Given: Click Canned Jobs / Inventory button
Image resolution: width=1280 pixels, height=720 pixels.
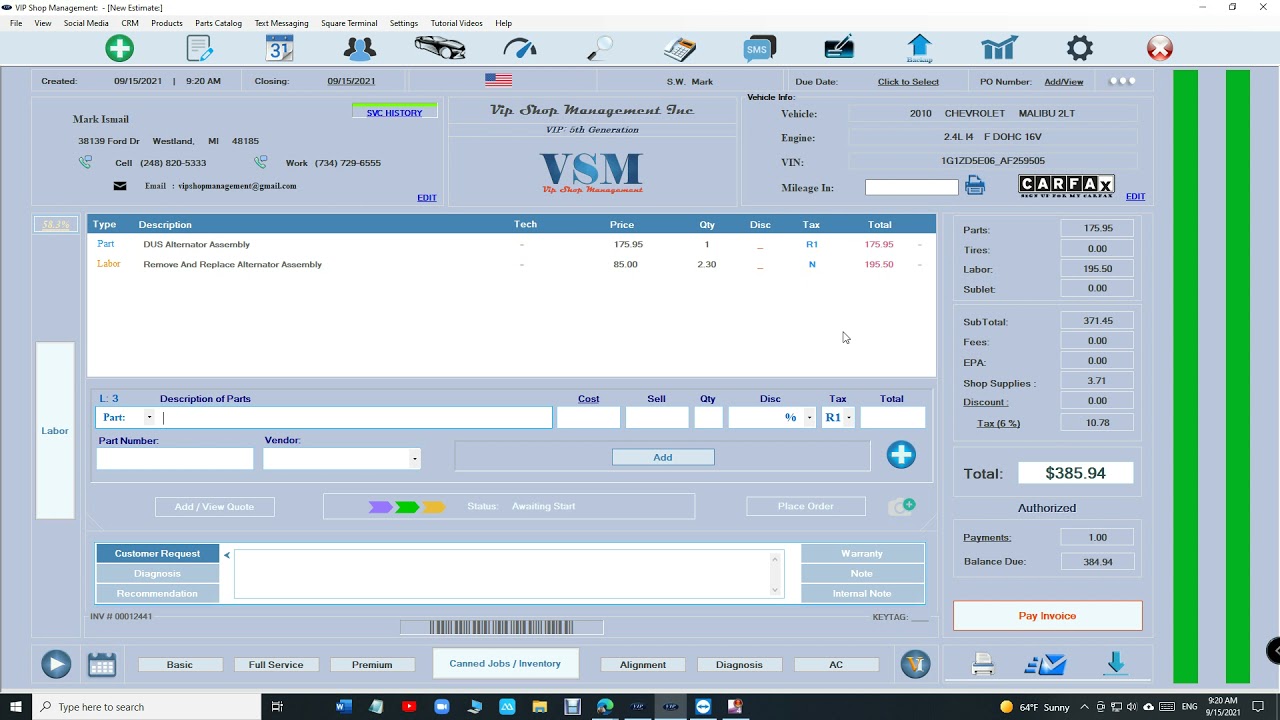Looking at the screenshot, I should (505, 663).
